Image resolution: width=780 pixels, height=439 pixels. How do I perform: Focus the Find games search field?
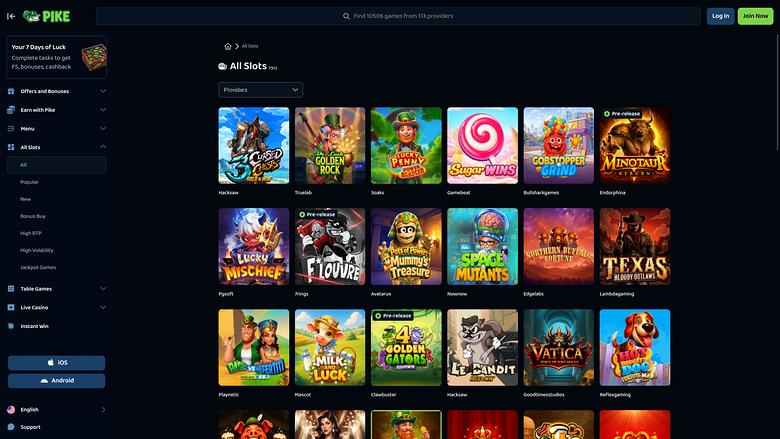pos(398,16)
